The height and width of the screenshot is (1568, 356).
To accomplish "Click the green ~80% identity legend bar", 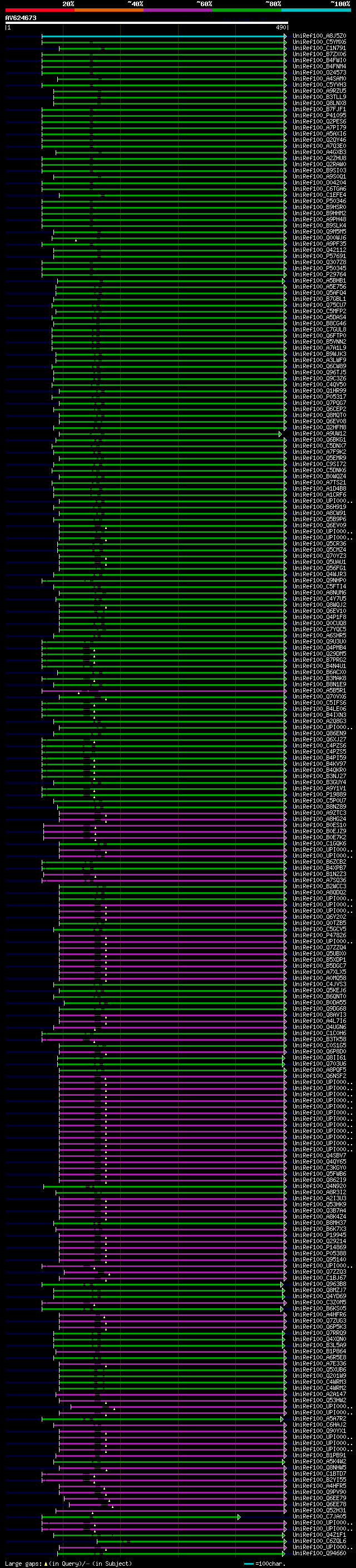I will tap(246, 10).
